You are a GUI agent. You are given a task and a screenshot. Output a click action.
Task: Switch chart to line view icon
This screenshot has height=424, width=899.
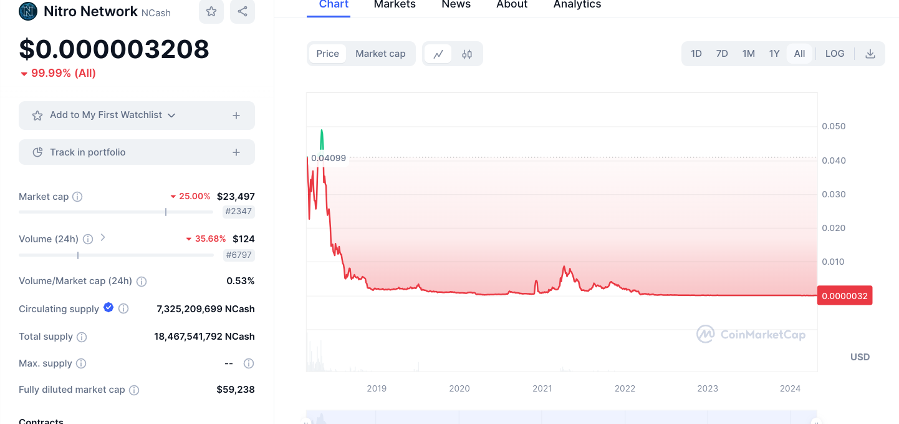(x=439, y=54)
